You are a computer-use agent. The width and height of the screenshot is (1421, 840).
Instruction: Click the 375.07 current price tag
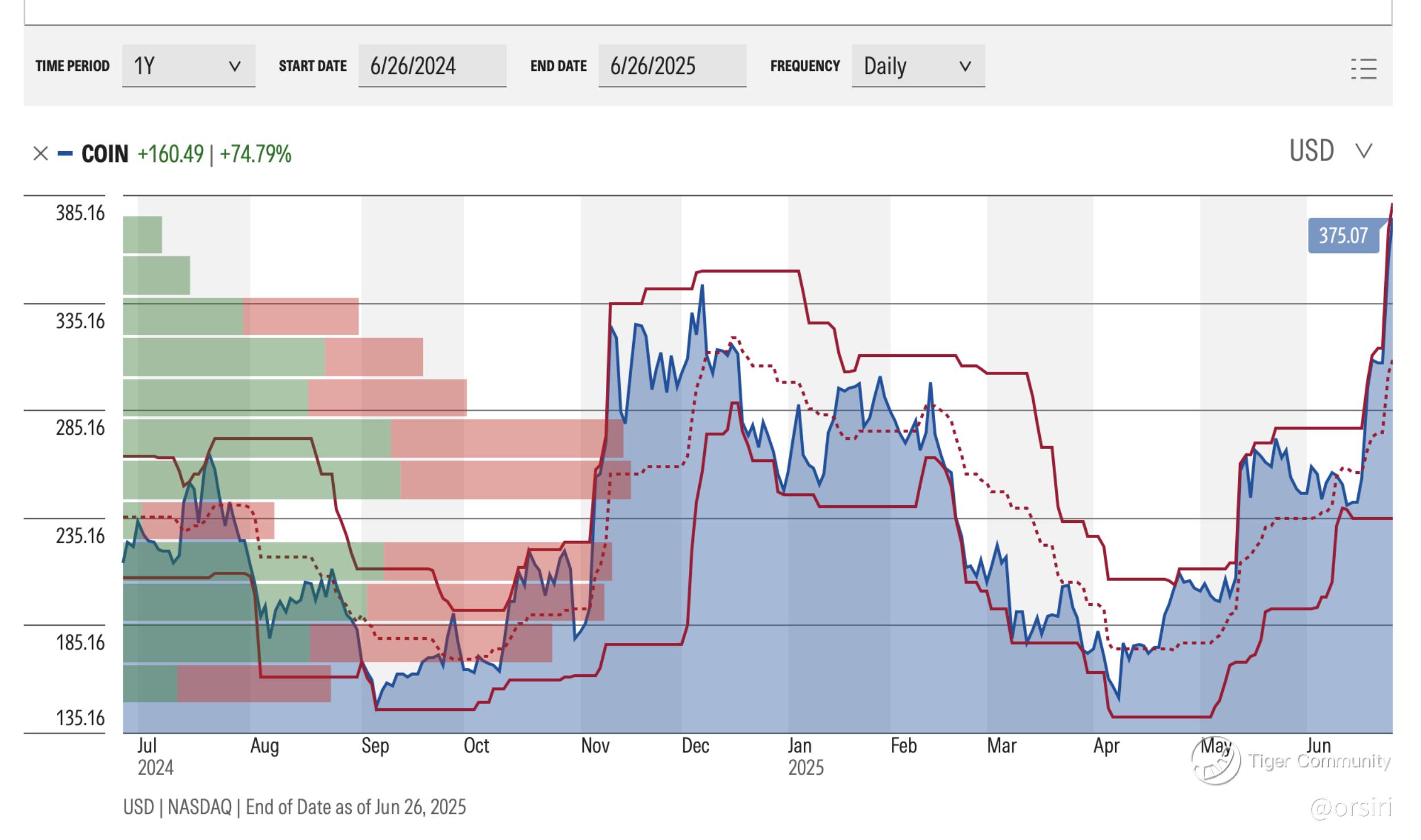click(1343, 235)
